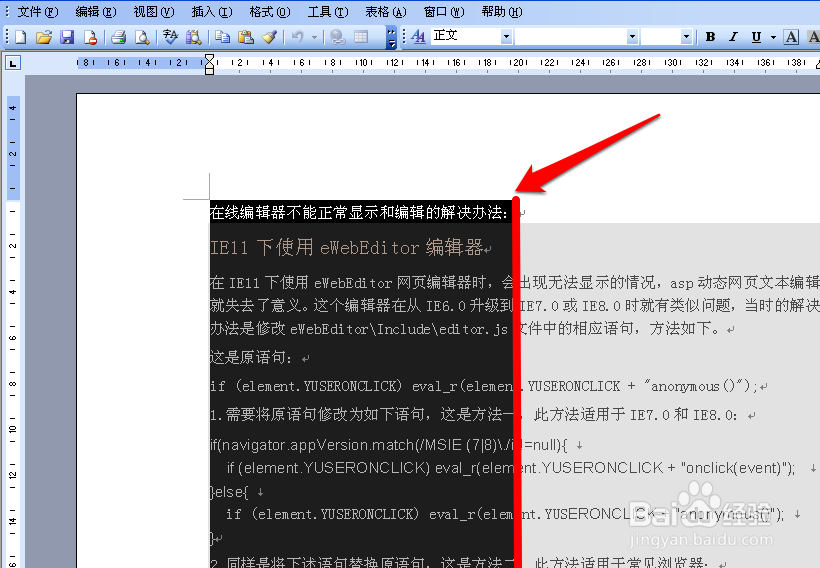Toggle italic formatting
This screenshot has height=568, width=820.
733,37
